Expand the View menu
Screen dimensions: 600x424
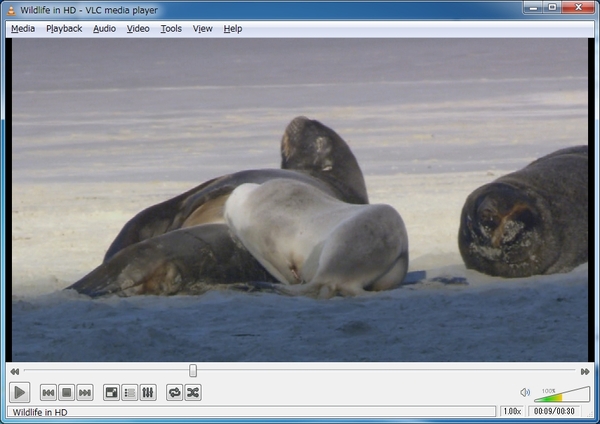pos(202,29)
